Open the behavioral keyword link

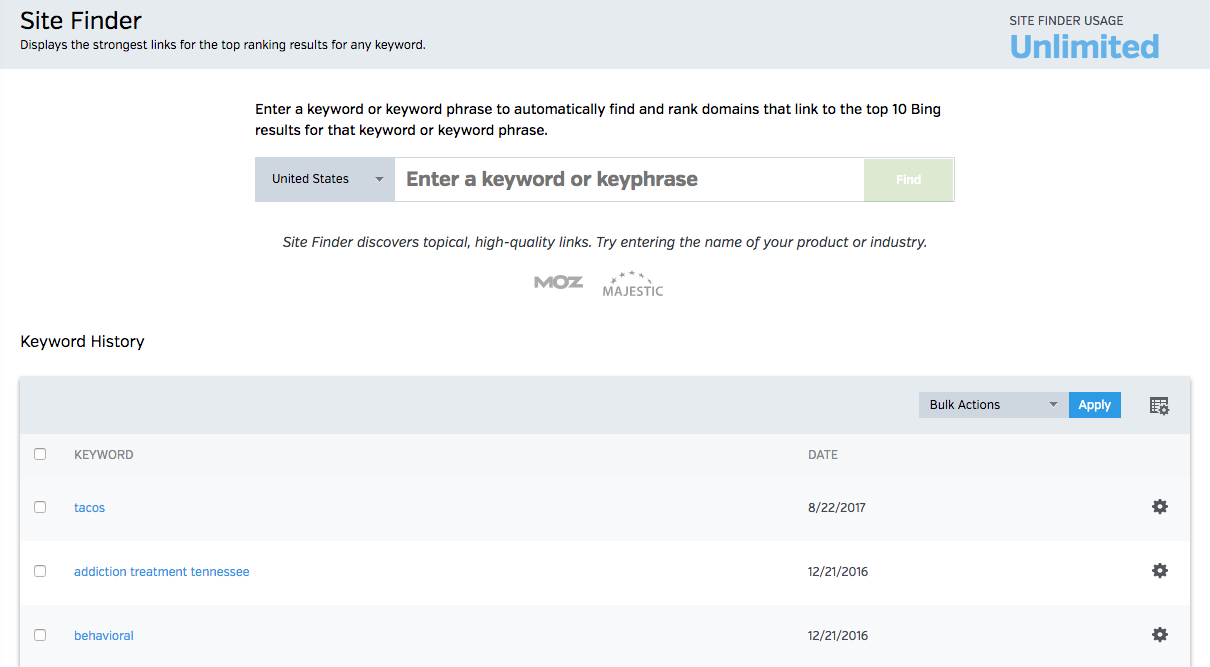[104, 636]
